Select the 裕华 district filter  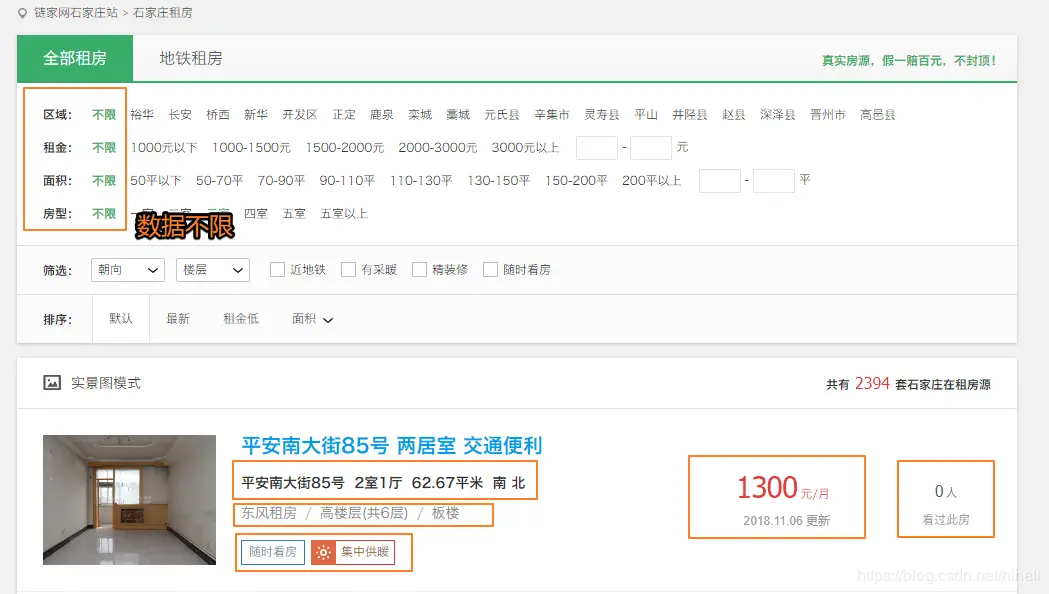(x=141, y=114)
